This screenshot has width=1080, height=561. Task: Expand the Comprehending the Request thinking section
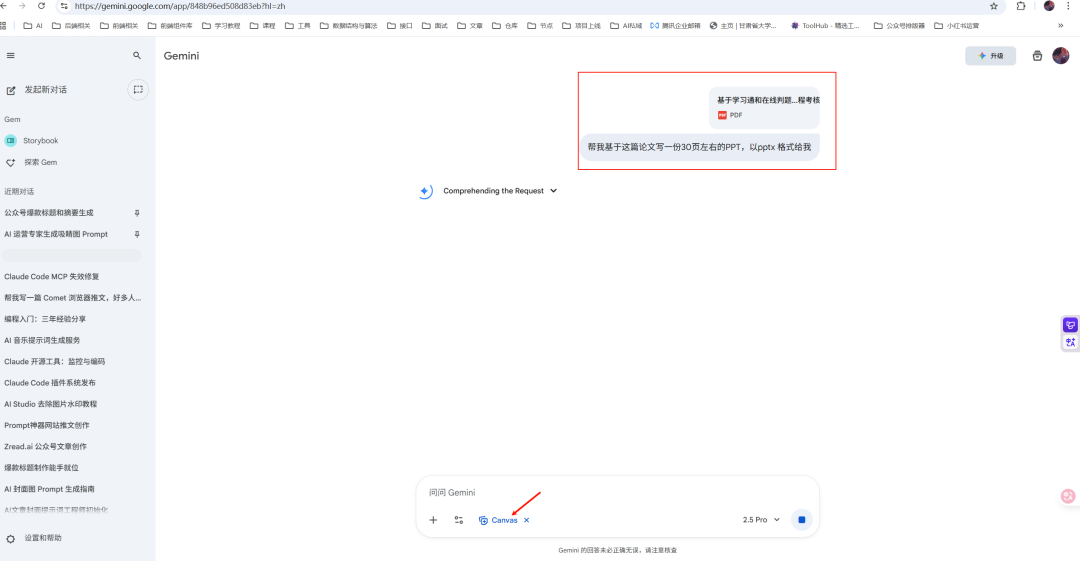point(500,191)
